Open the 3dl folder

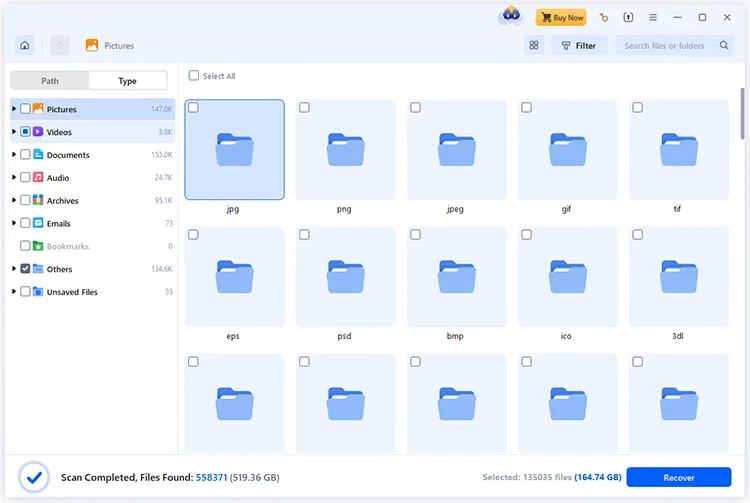pos(679,277)
